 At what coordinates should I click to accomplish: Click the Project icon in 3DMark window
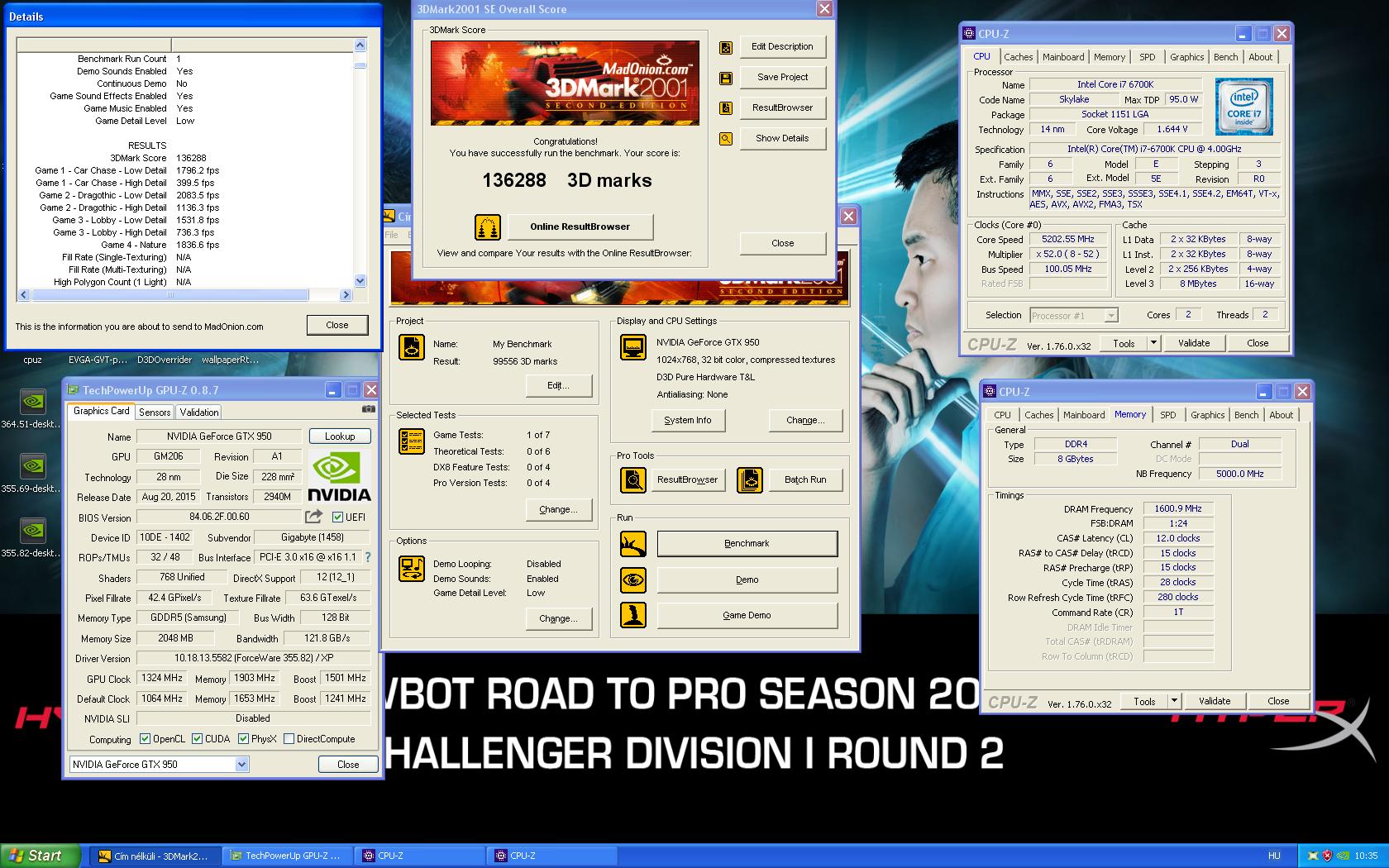click(412, 347)
